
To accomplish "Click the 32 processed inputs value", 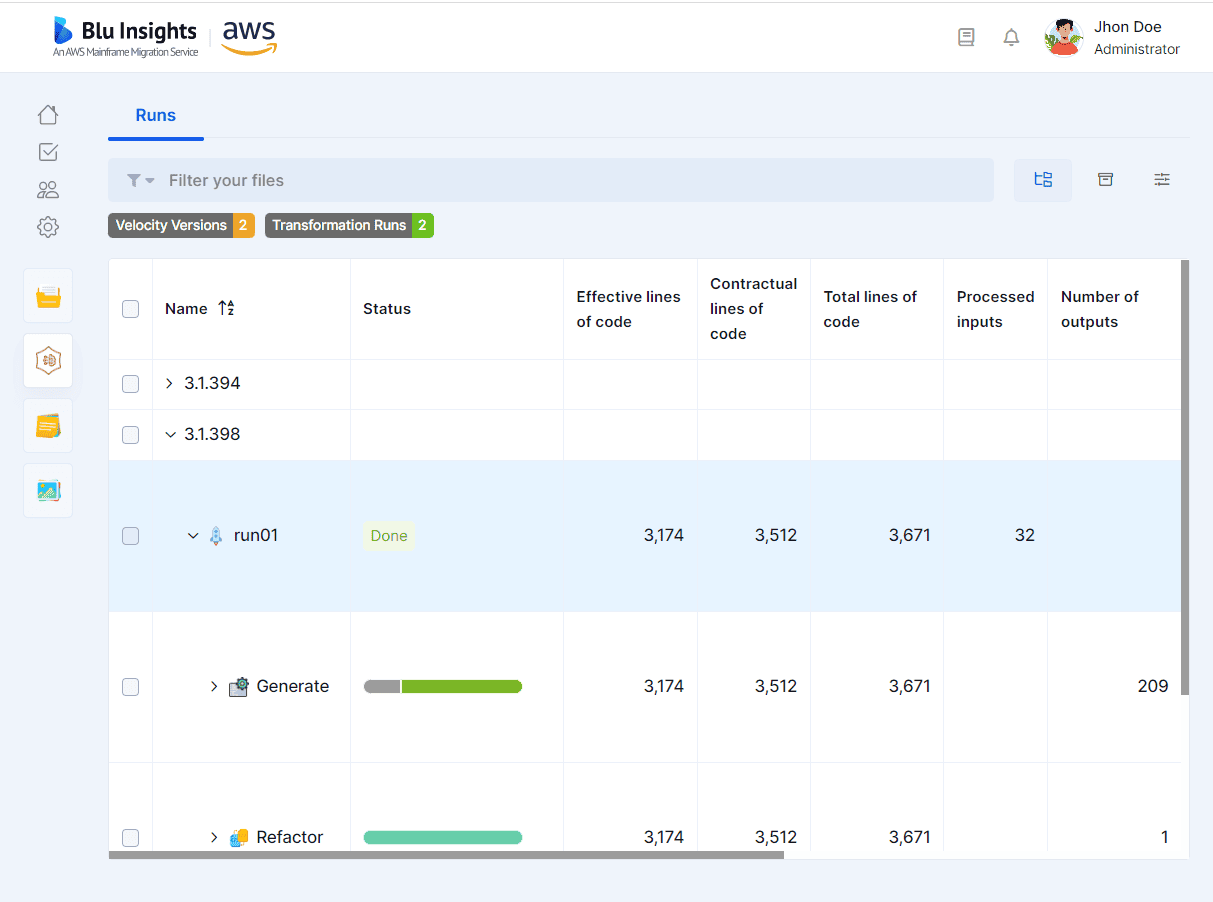I will pos(1025,536).
